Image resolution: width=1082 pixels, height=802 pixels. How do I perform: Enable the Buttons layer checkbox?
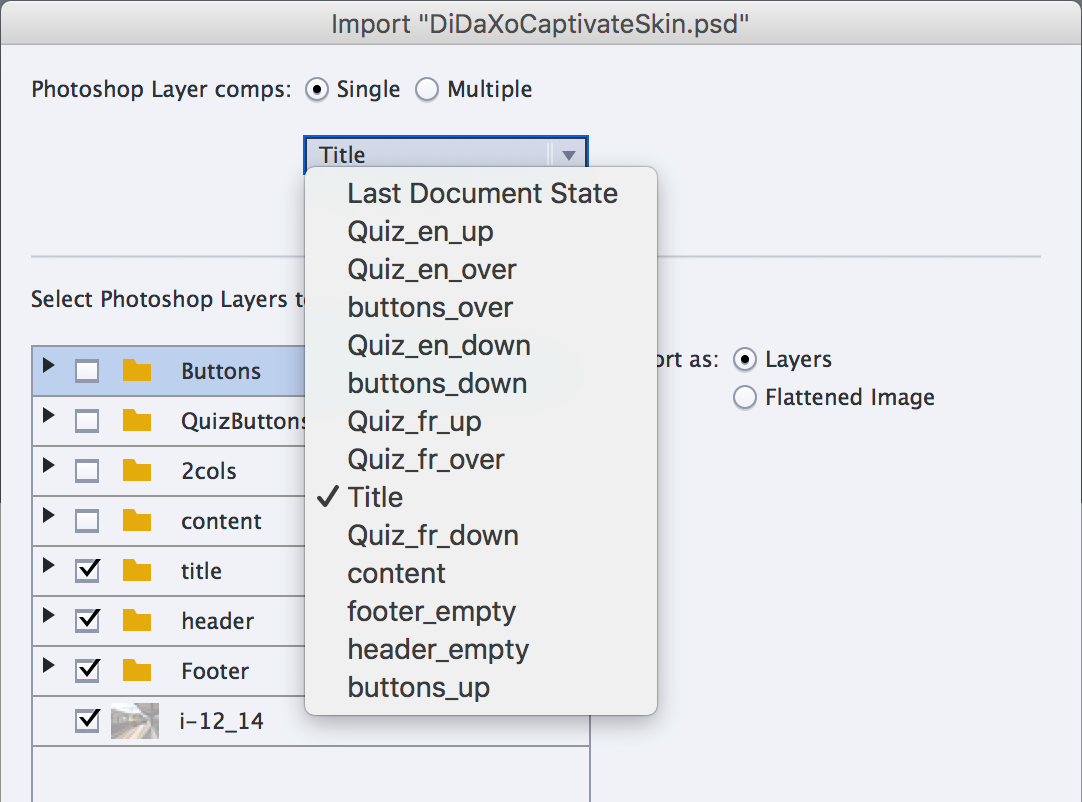[x=88, y=371]
